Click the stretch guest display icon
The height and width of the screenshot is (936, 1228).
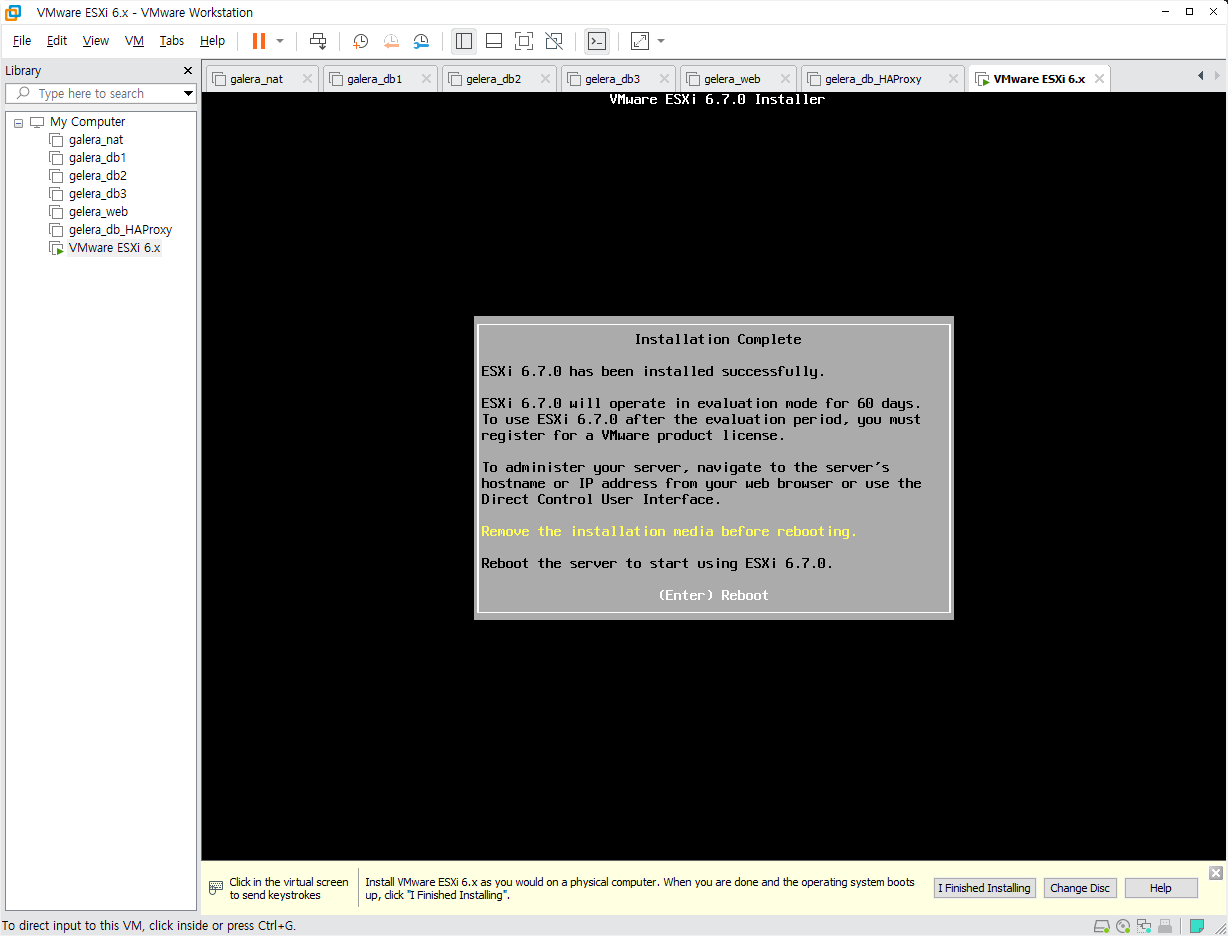[640, 41]
